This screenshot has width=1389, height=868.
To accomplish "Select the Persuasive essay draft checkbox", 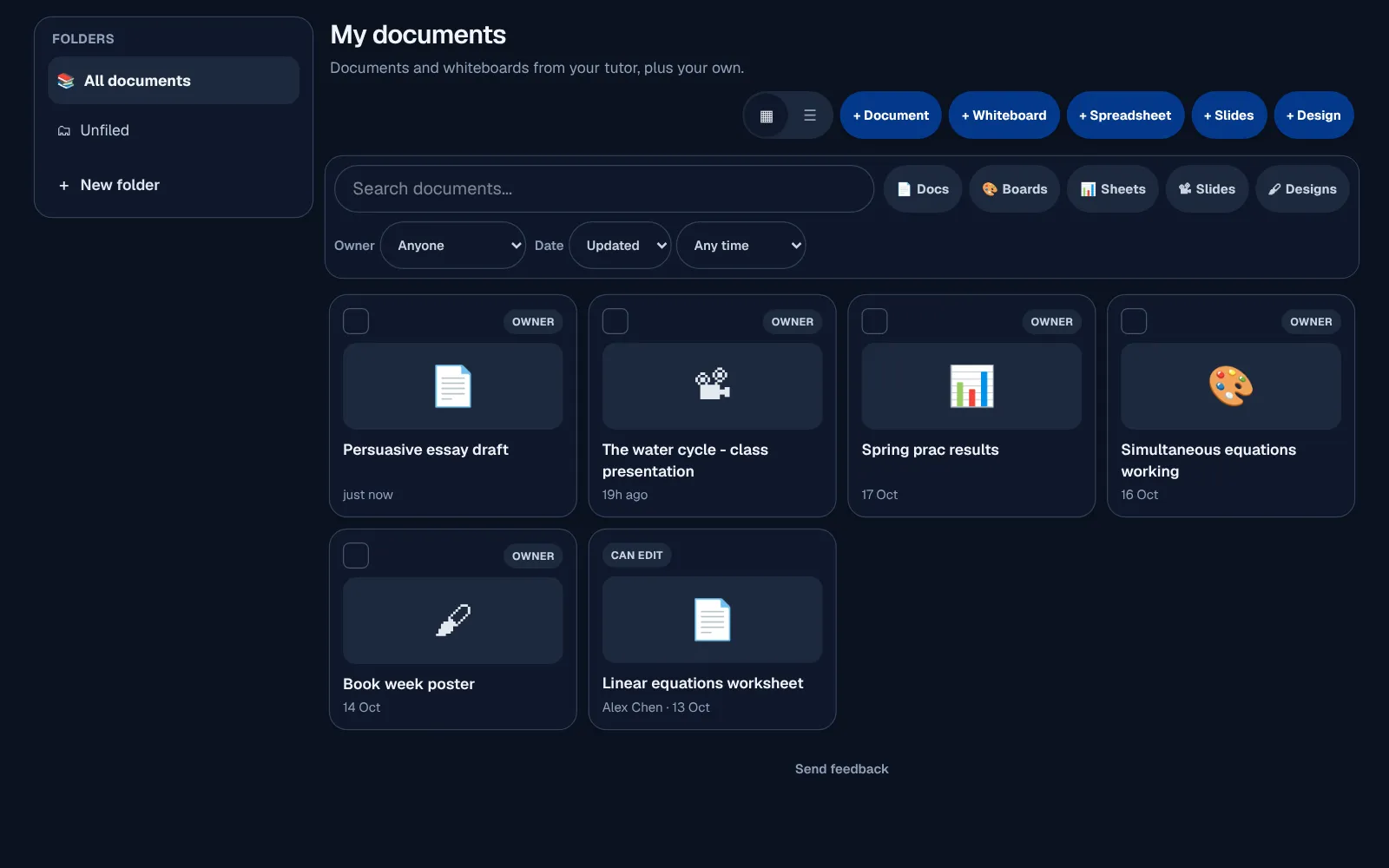I will tap(356, 321).
